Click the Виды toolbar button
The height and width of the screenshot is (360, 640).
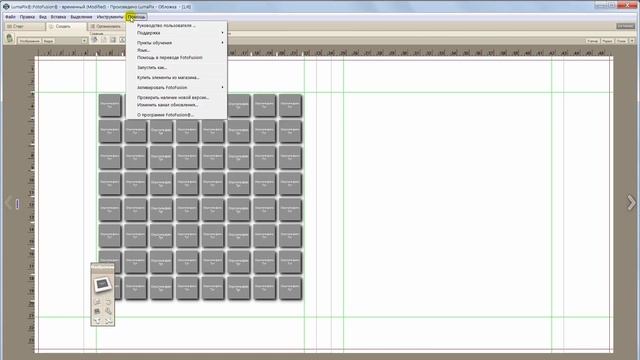point(48,41)
